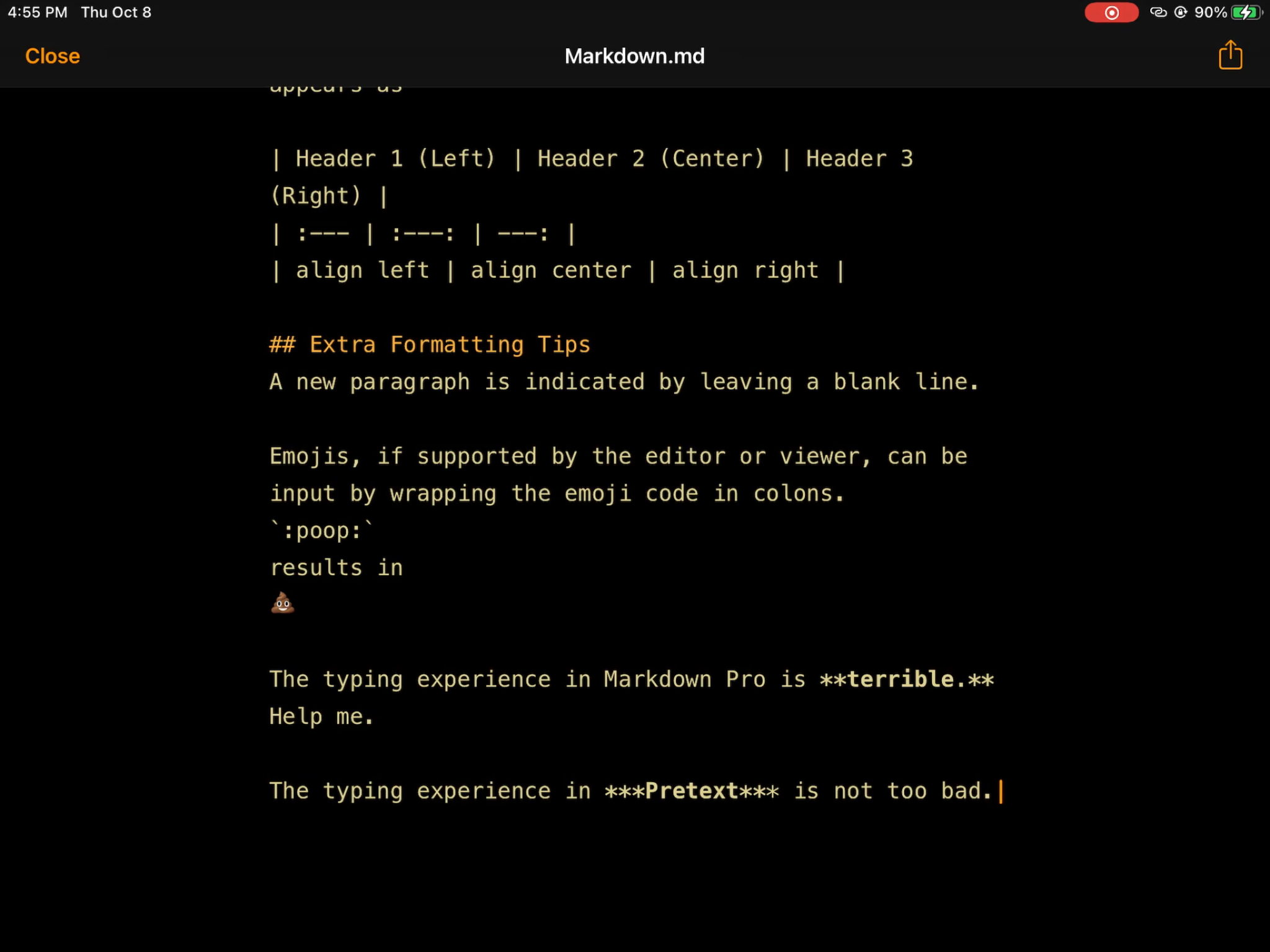Tap the Close button
Viewport: 1270px width, 952px height.
[53, 56]
